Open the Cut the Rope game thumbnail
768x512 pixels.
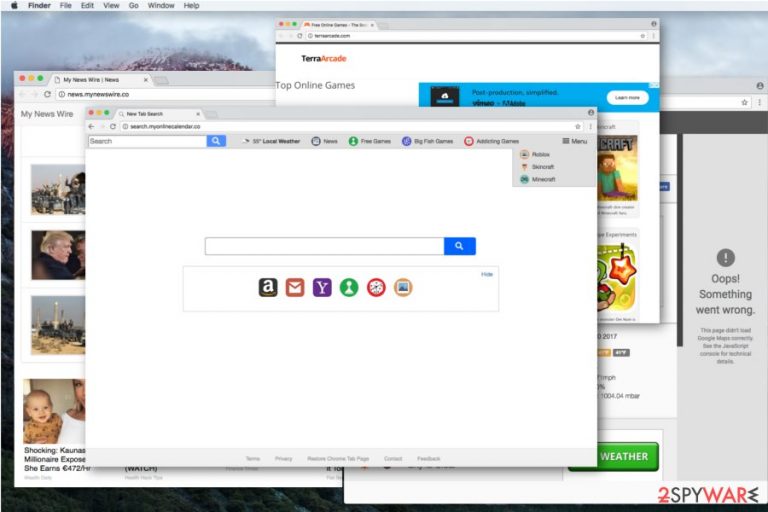pos(617,279)
